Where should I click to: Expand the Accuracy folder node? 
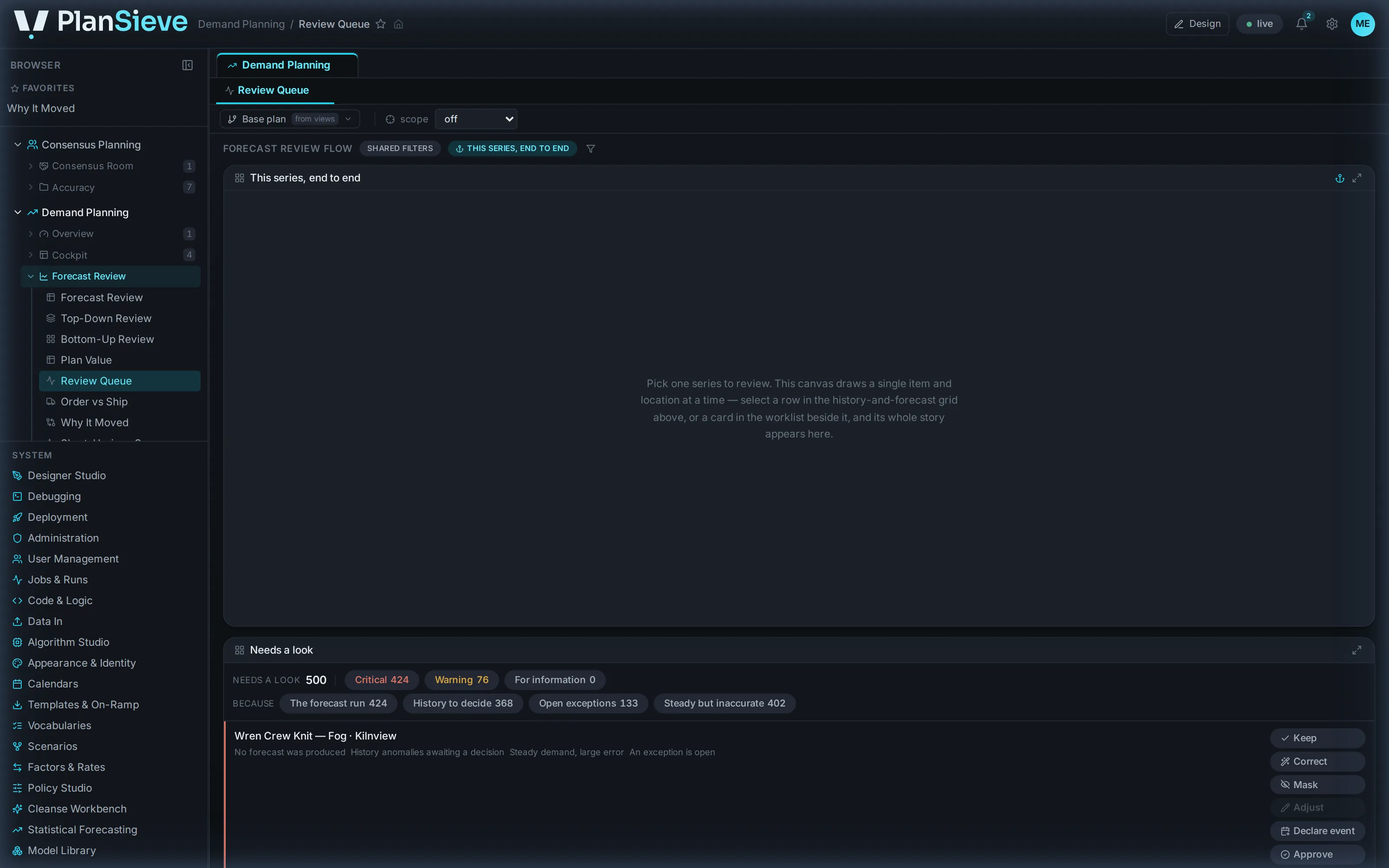30,187
